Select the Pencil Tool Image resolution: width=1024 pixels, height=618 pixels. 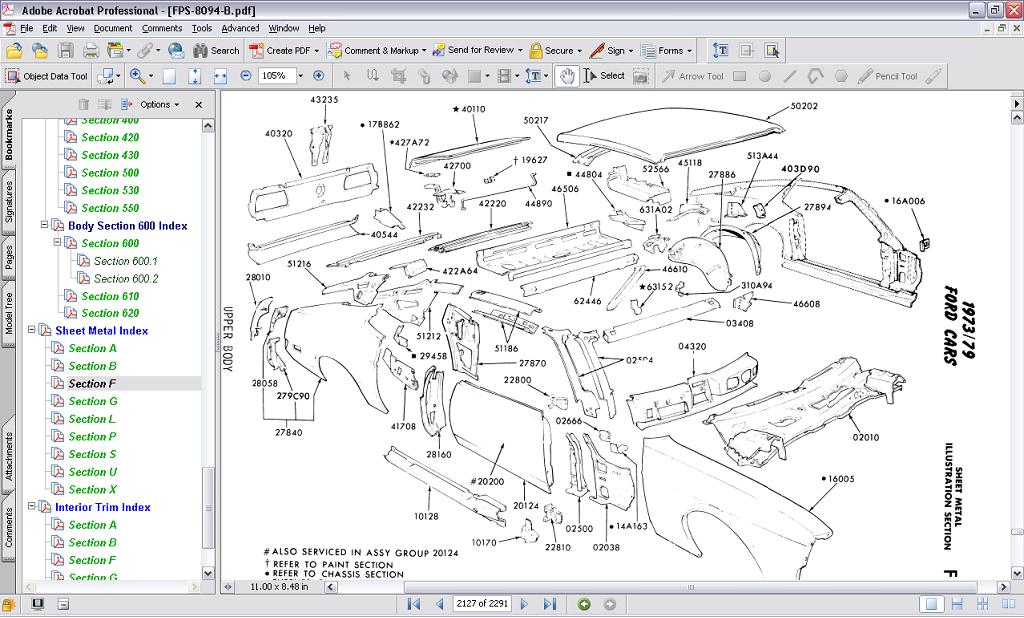[888, 76]
